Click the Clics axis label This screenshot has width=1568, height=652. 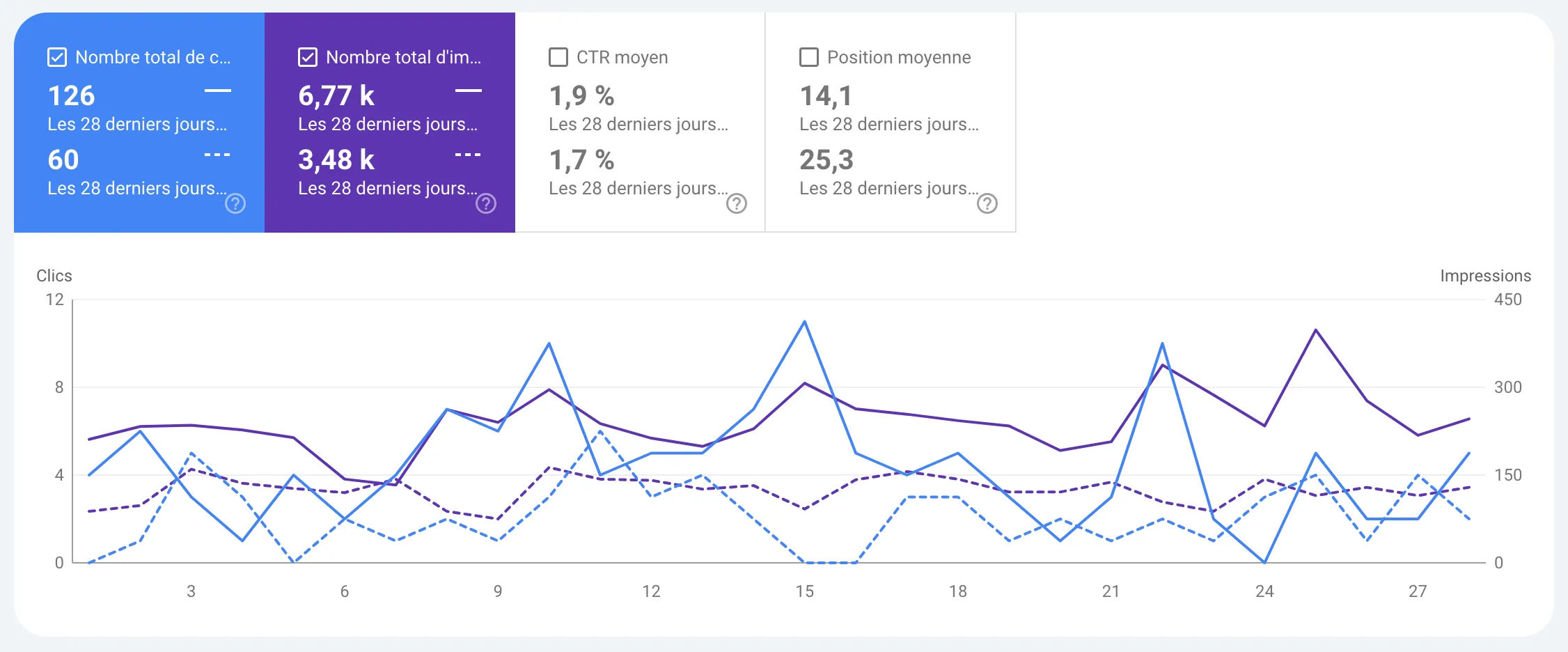(54, 275)
